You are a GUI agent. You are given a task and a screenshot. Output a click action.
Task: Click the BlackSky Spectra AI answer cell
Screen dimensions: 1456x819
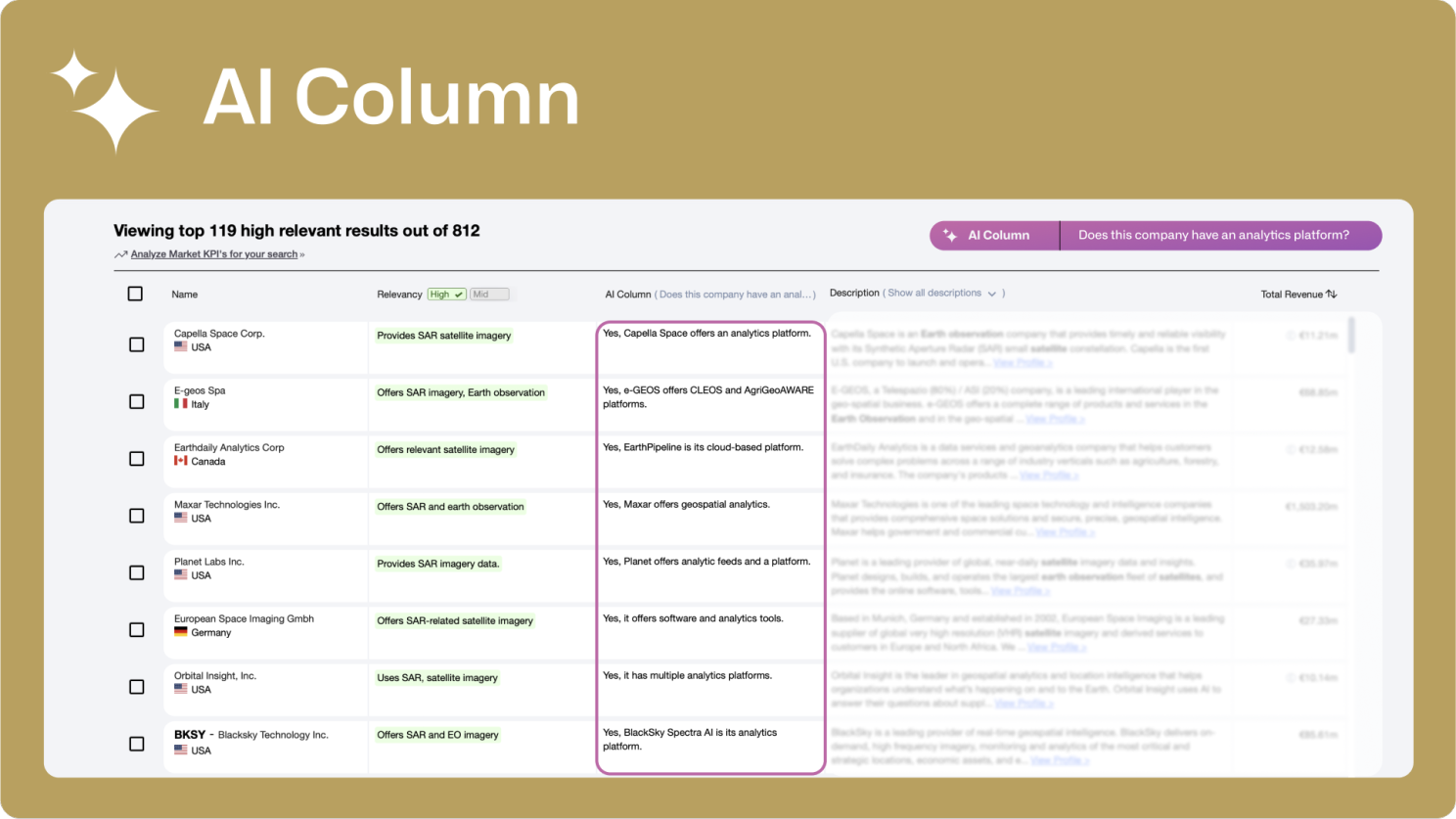[690, 739]
